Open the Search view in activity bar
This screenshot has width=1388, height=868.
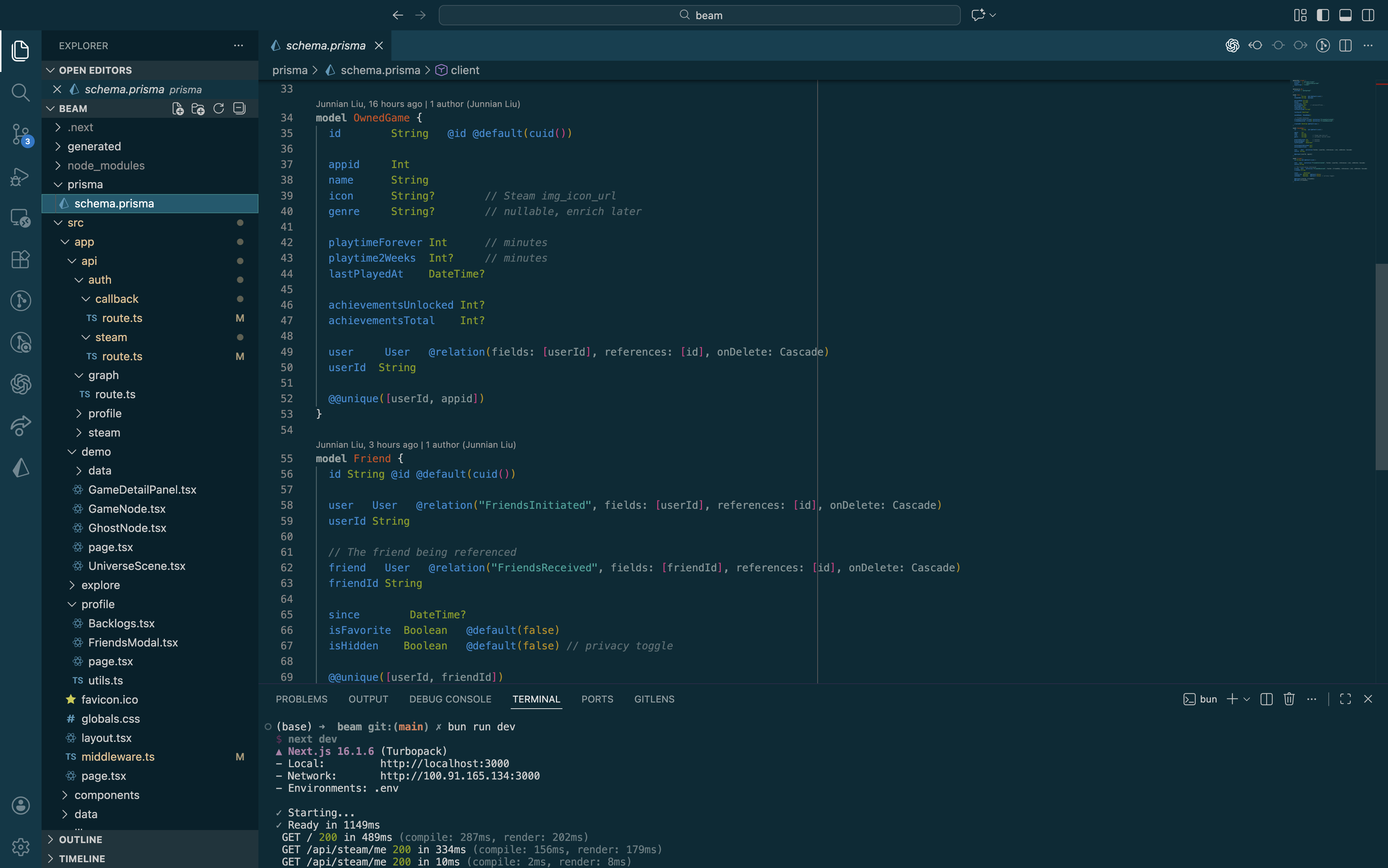[x=20, y=93]
